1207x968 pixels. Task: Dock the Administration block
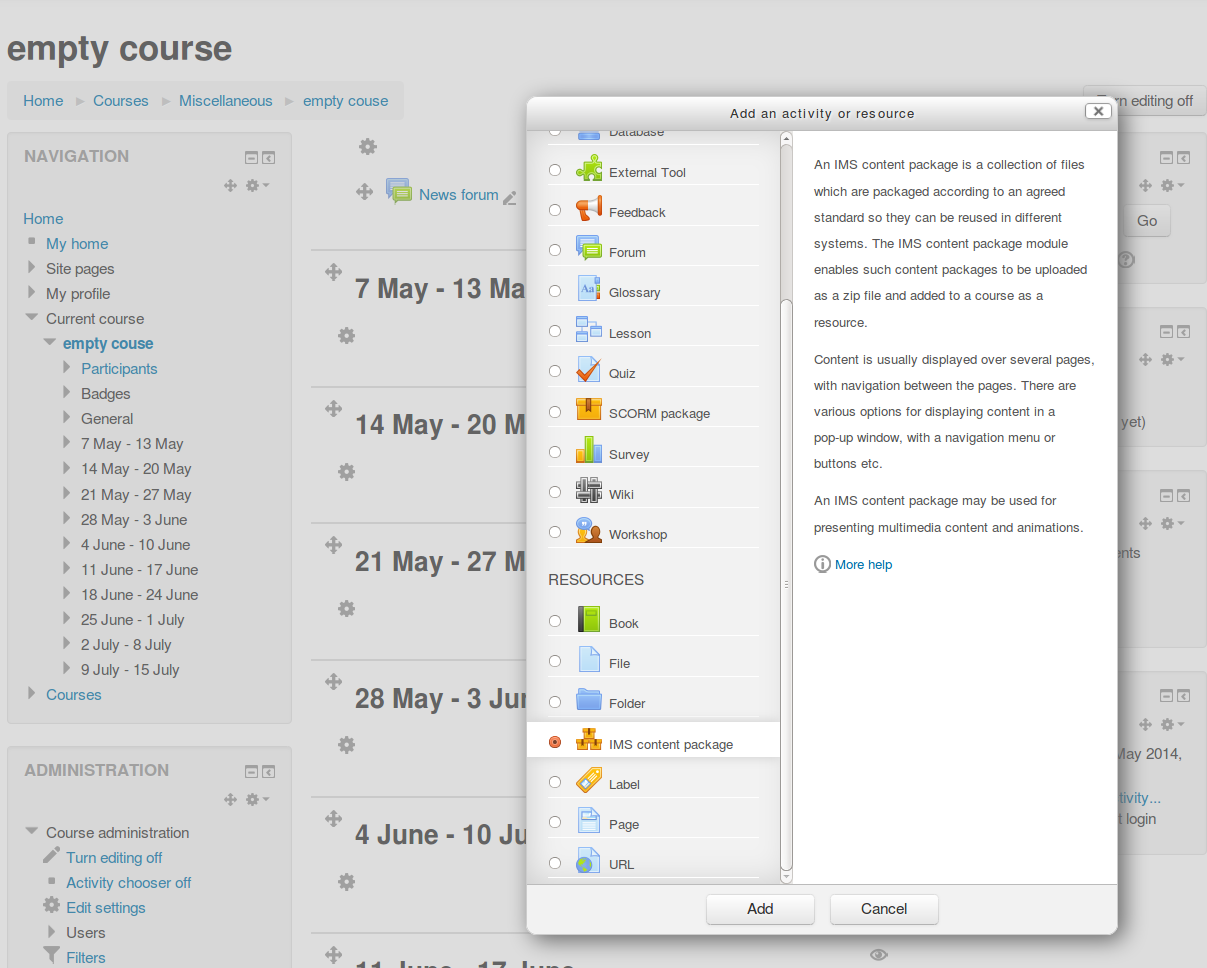(269, 772)
